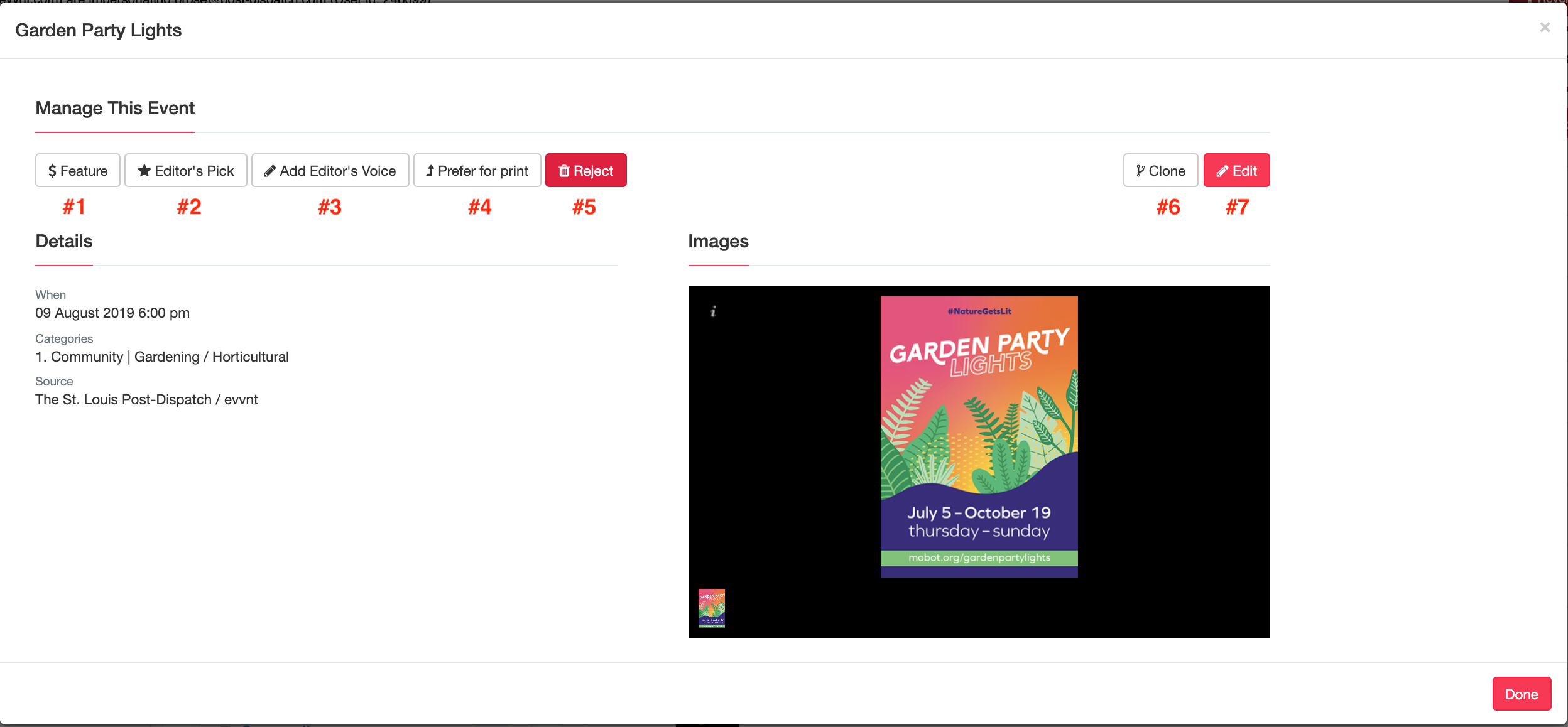
Task: Select Prefer for print
Action: click(477, 170)
